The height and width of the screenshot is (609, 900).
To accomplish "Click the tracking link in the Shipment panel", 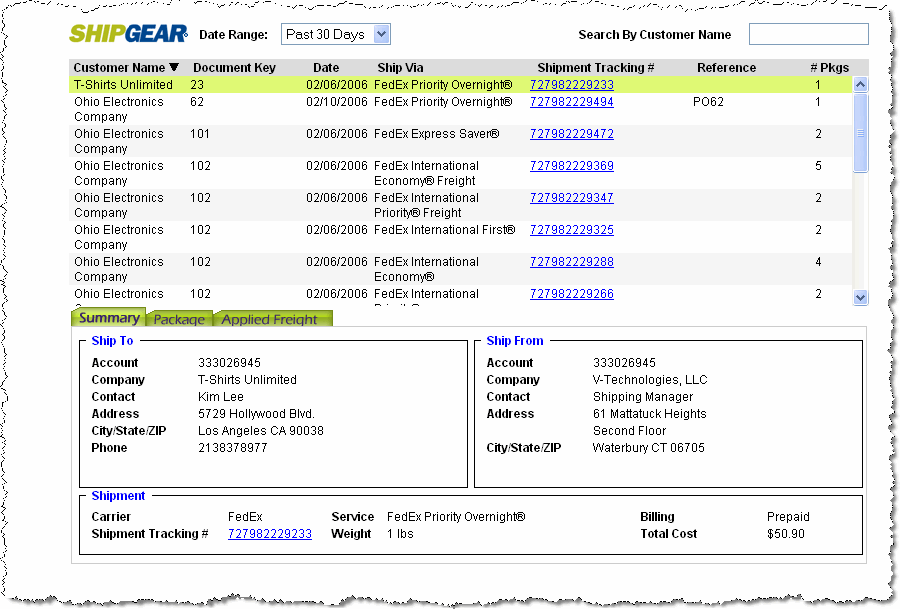I will (x=270, y=534).
